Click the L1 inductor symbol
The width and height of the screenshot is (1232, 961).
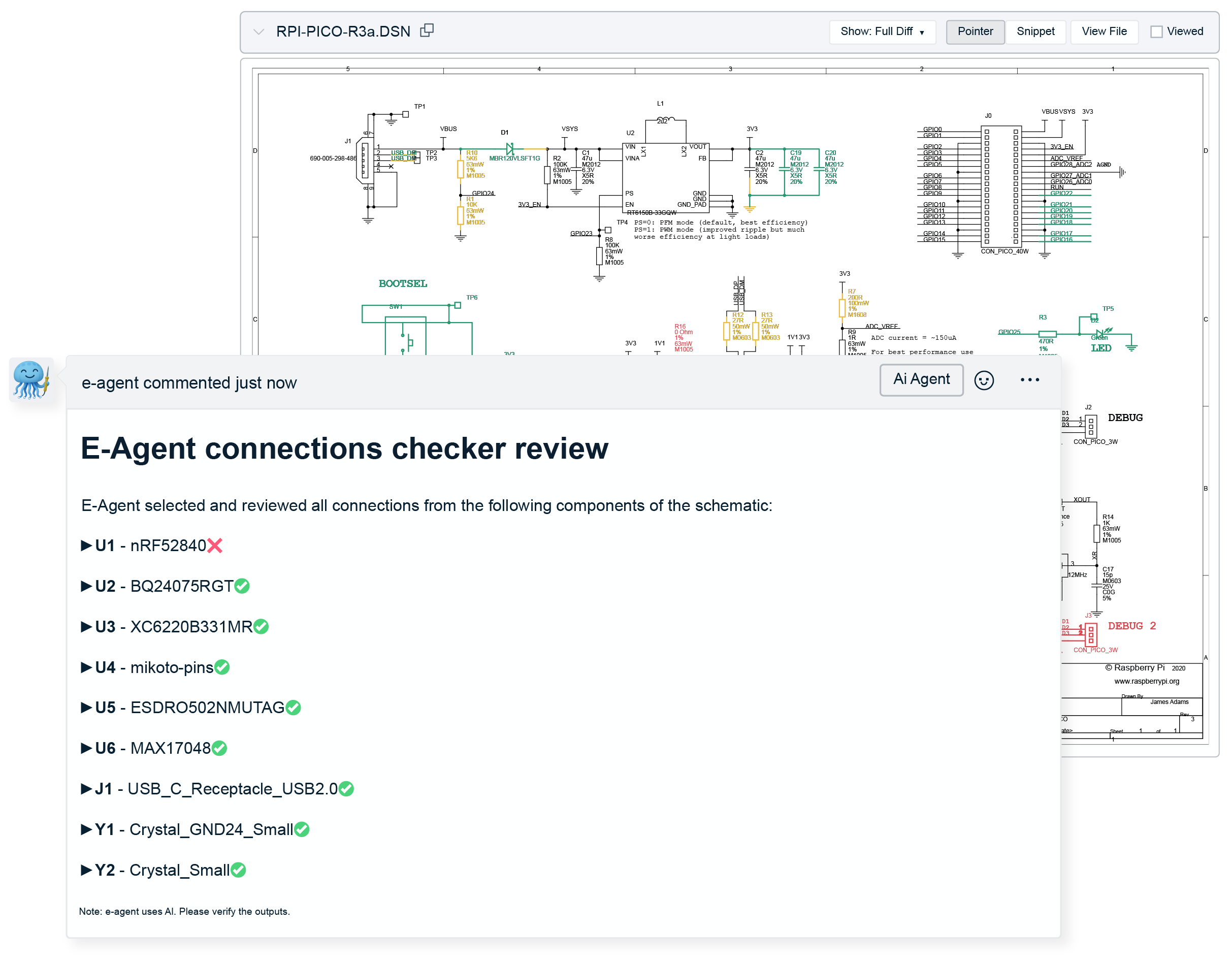point(666,120)
